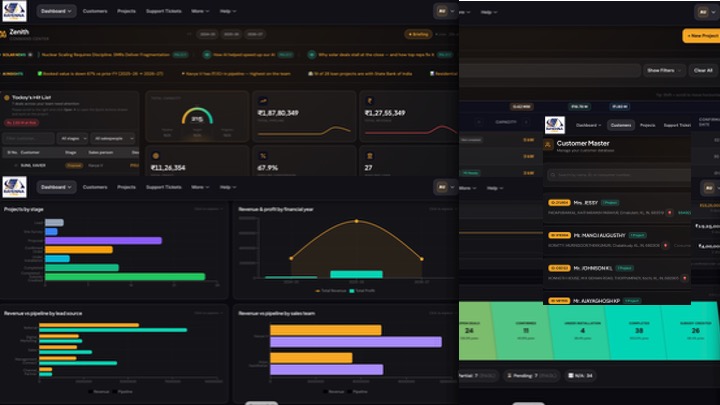720x405 pixels.
Task: Open the avatar menu in the charts dashboard navbar
Action: click(444, 187)
